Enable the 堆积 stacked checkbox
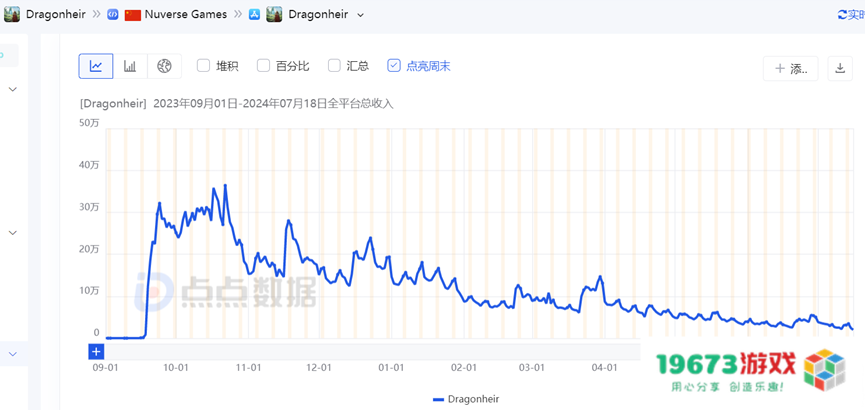Screen dimensions: 865x410 pyautogui.click(x=204, y=66)
